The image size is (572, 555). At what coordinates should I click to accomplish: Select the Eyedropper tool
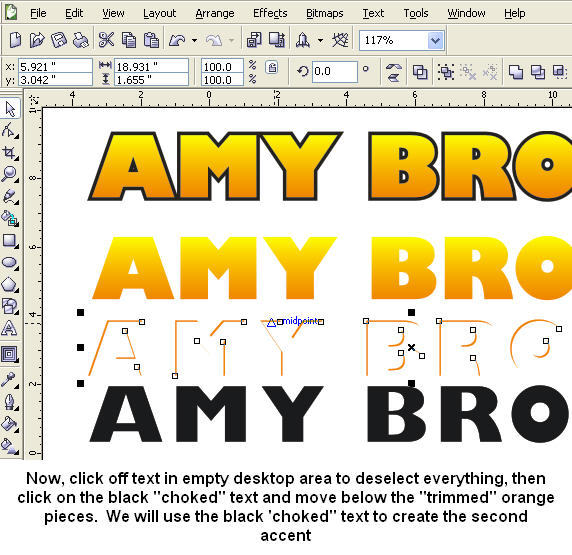[x=10, y=380]
